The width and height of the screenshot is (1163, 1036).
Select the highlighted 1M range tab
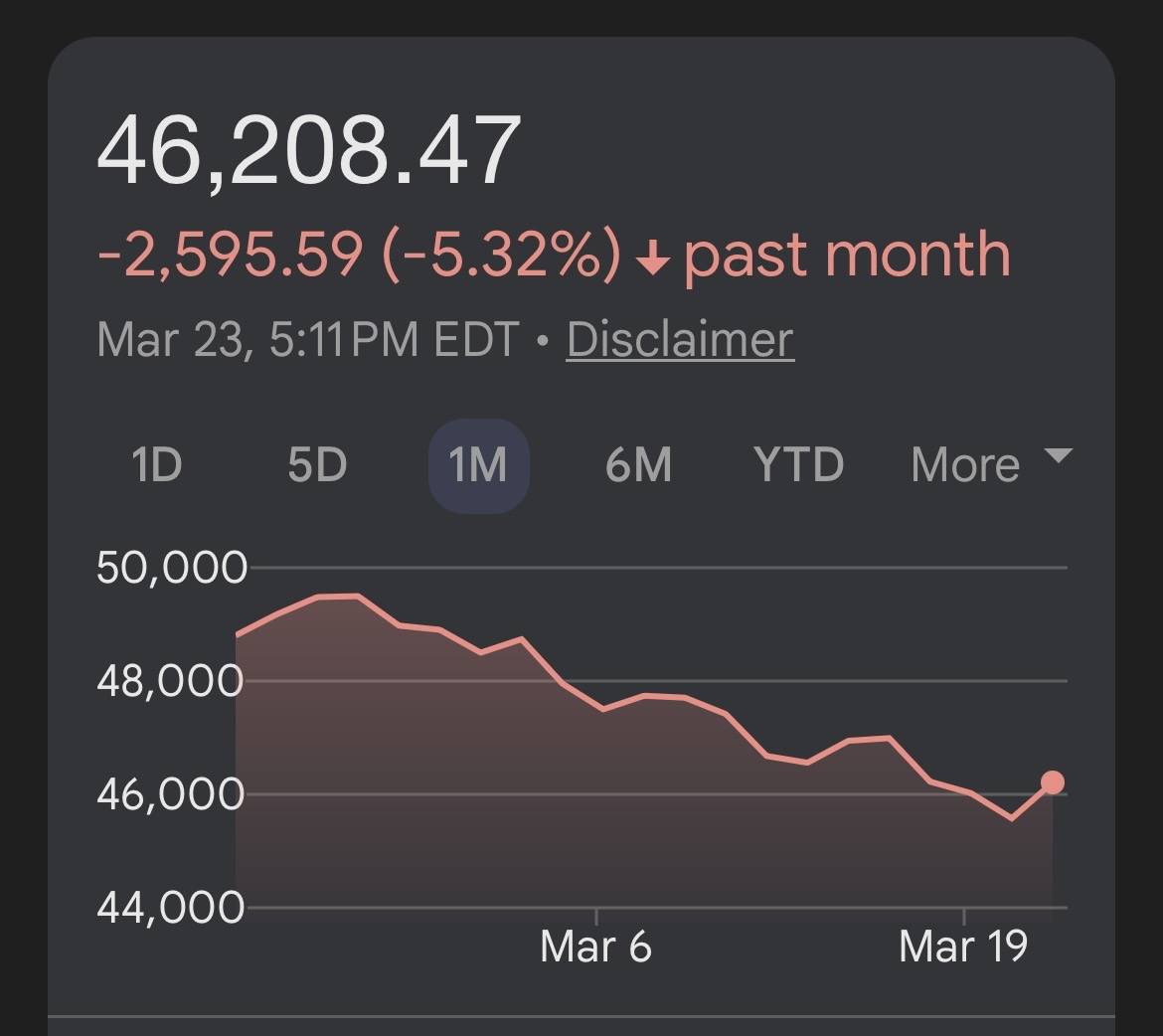pyautogui.click(x=478, y=465)
